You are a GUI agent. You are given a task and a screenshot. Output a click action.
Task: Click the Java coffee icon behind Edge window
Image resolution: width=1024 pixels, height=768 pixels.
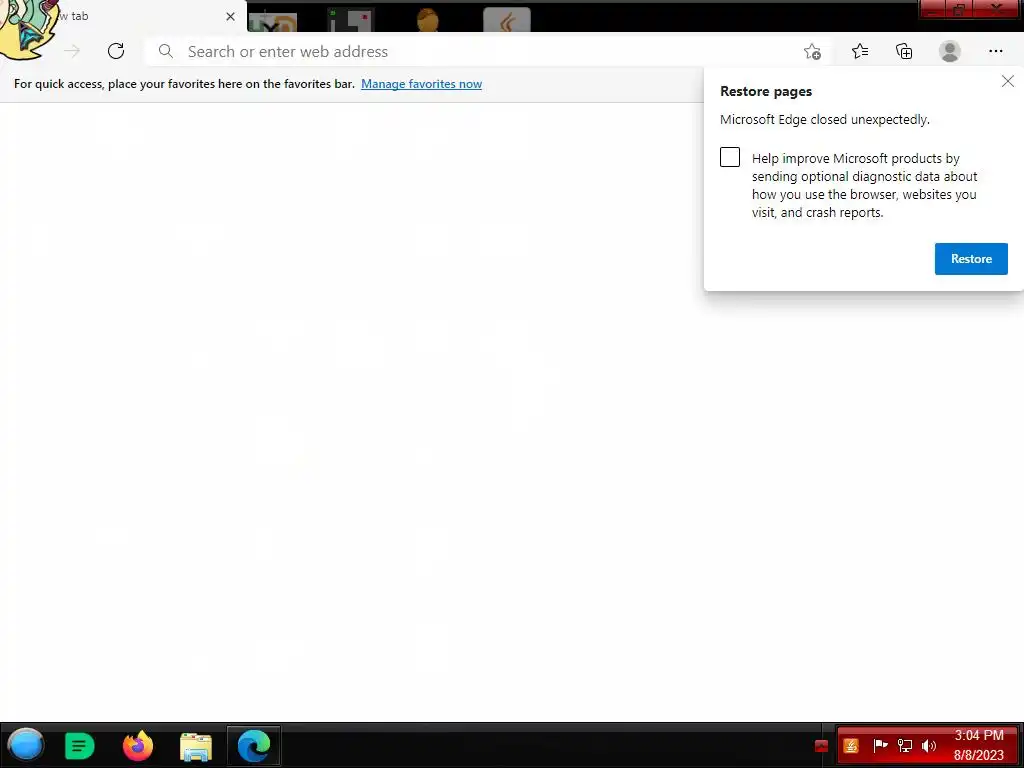tap(507, 20)
